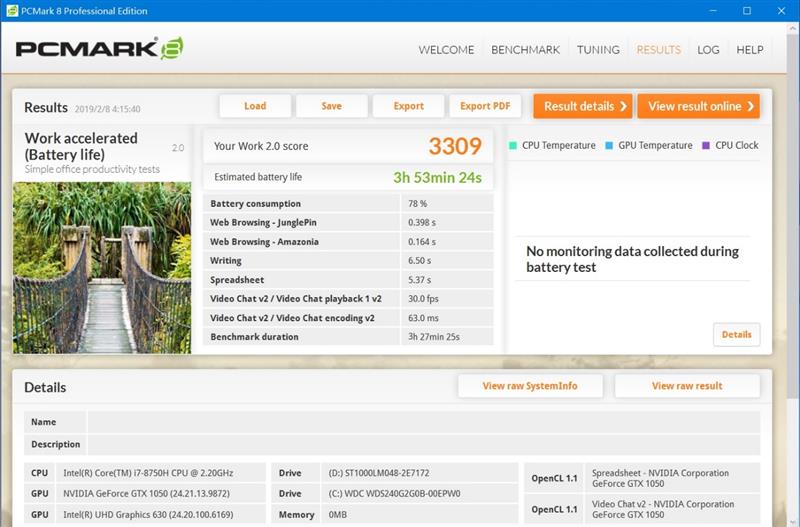Export the result as PDF

(x=485, y=106)
